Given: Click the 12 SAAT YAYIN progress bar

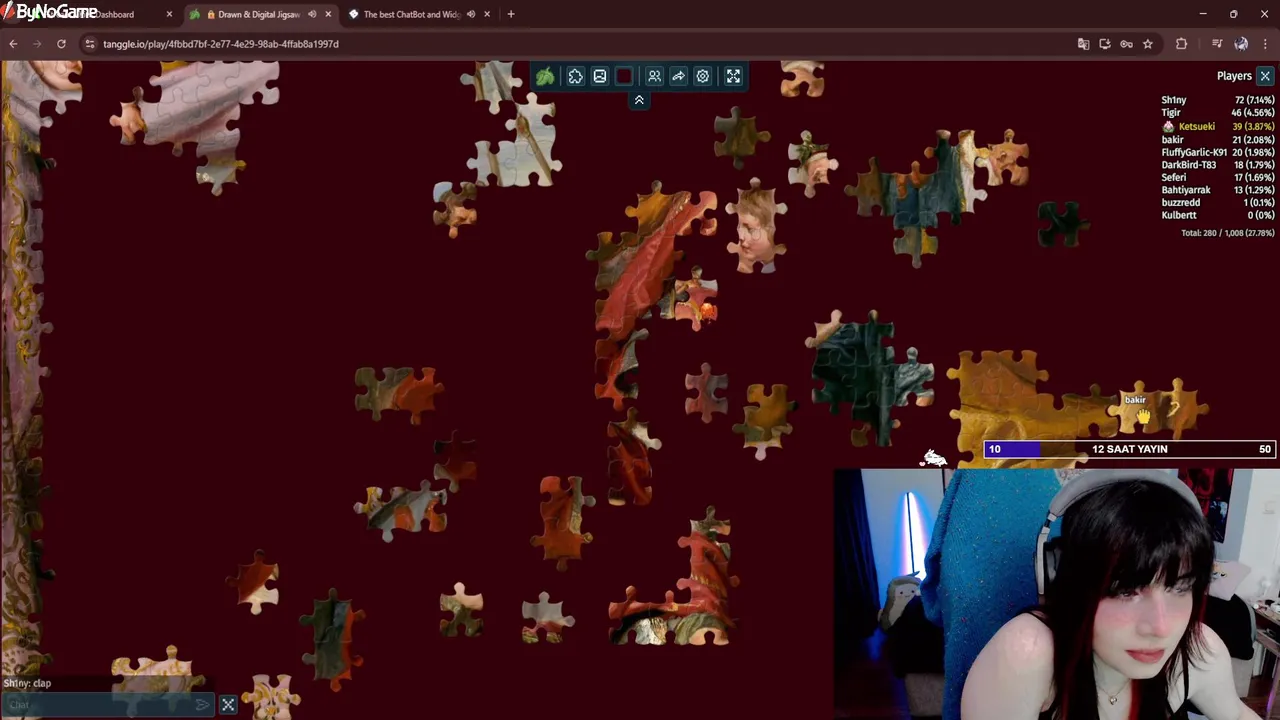Looking at the screenshot, I should pos(1130,449).
